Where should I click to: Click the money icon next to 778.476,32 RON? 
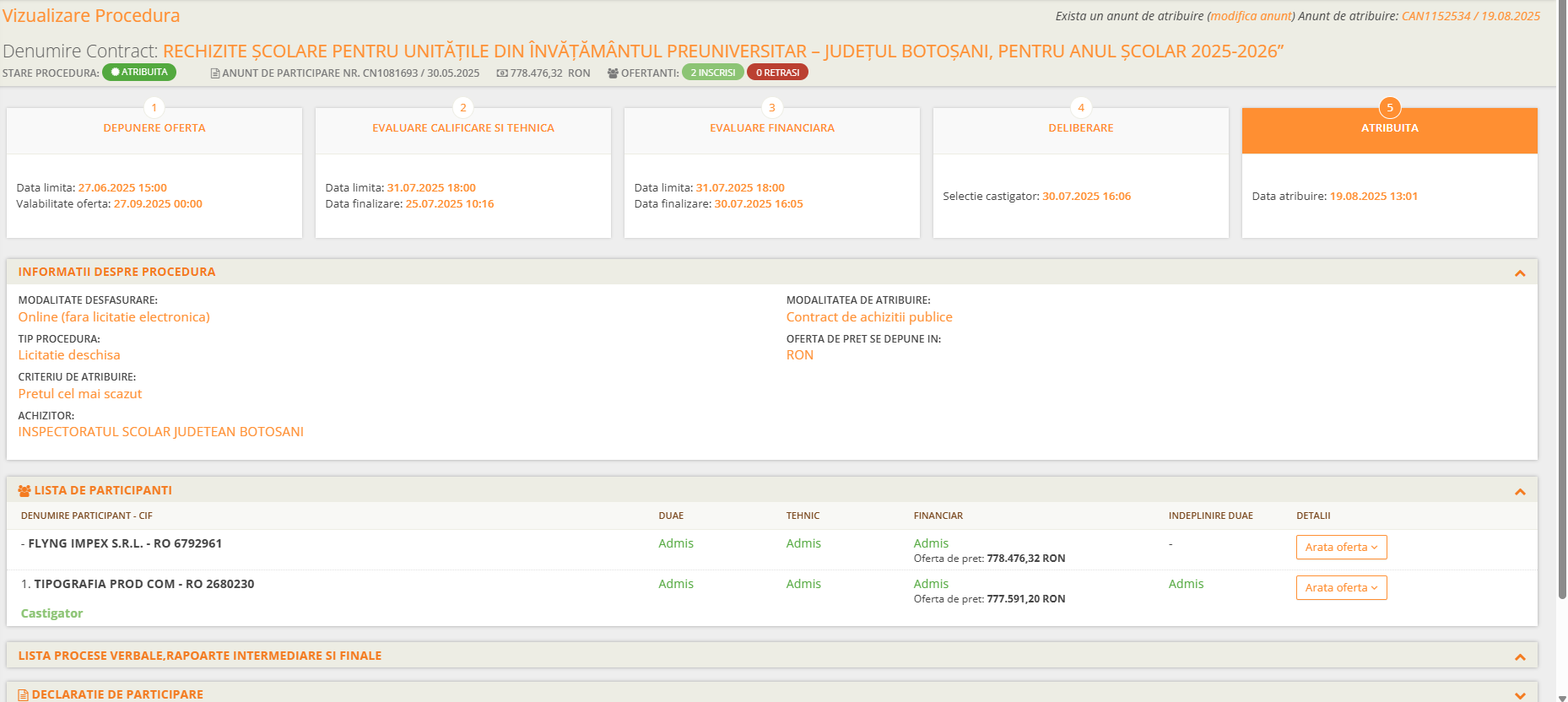[502, 73]
